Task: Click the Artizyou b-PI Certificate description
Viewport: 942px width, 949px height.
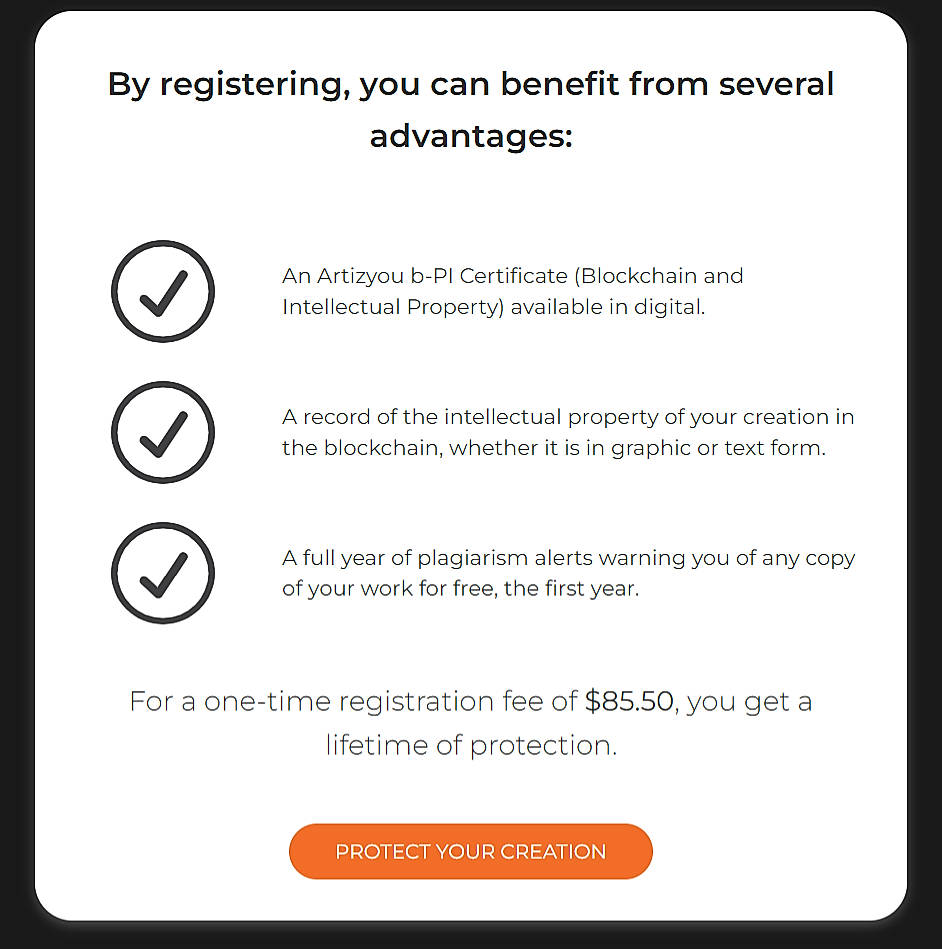Action: 511,291
